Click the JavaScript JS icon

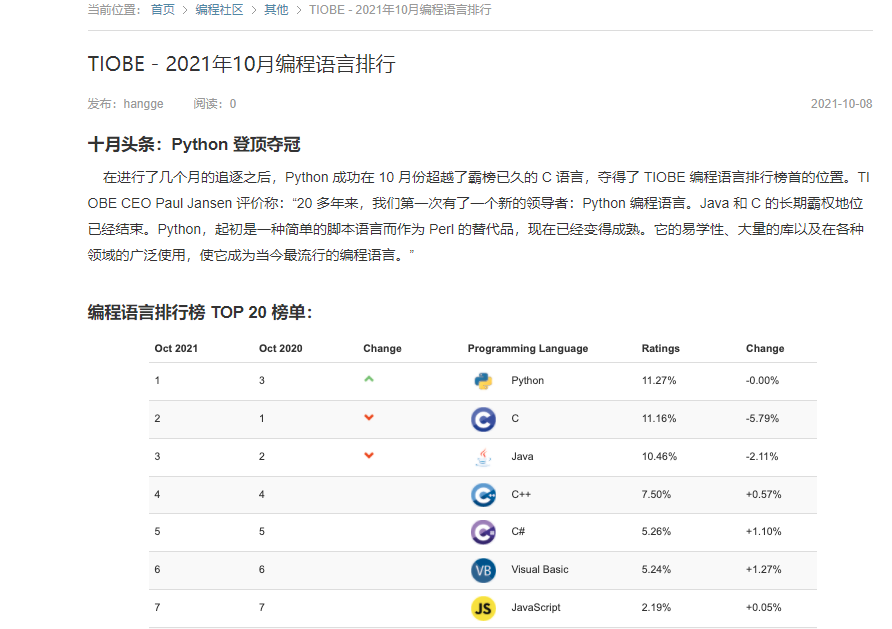coord(483,609)
